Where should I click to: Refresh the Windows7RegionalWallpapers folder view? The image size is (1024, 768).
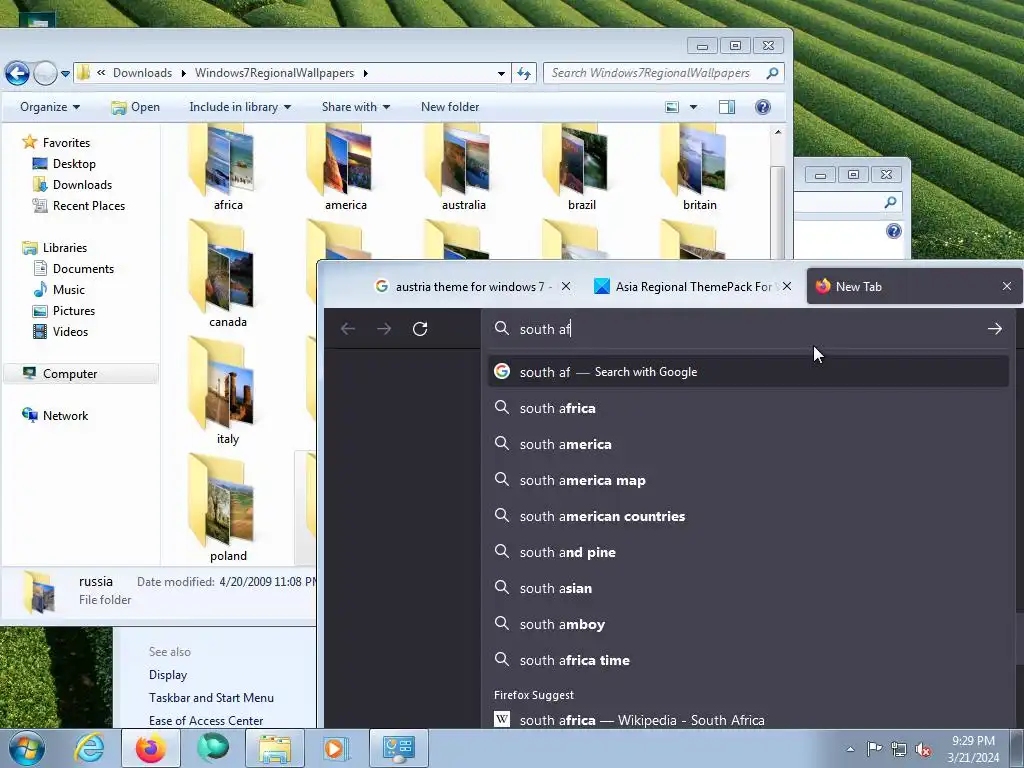pyautogui.click(x=524, y=73)
